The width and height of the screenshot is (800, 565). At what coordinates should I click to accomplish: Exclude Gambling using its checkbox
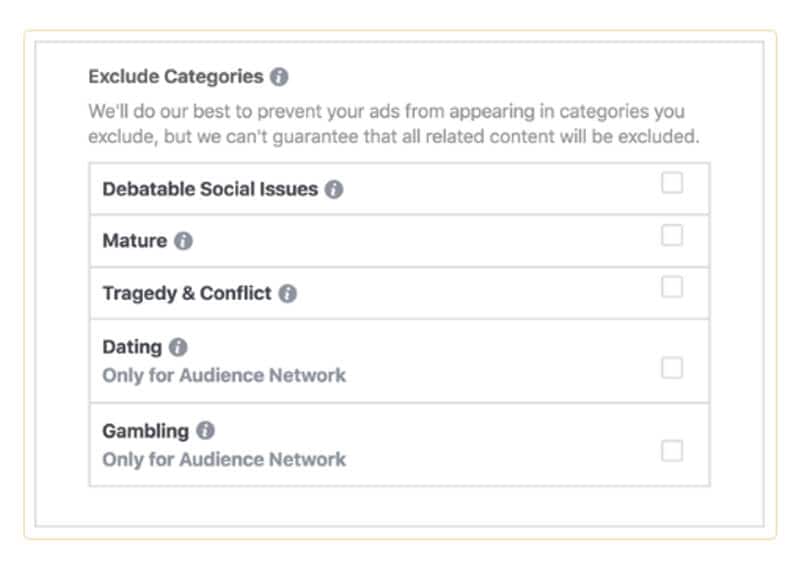point(672,451)
